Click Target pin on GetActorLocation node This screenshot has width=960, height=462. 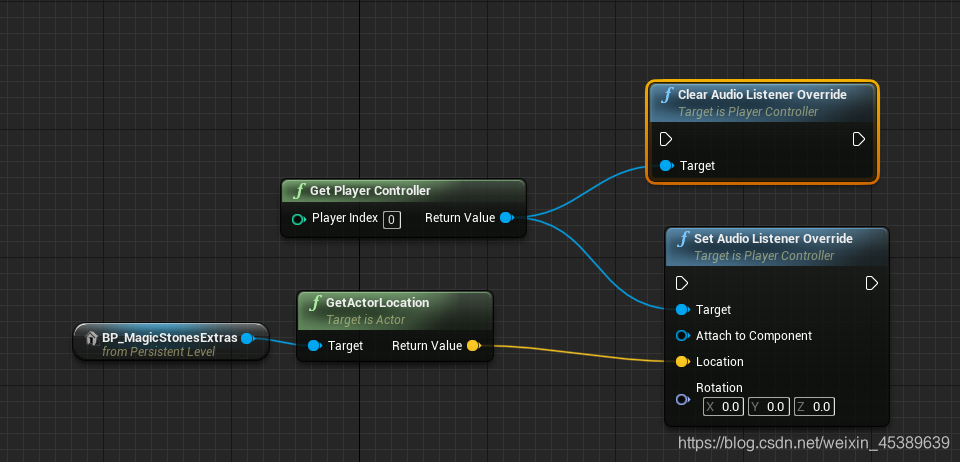(x=315, y=346)
